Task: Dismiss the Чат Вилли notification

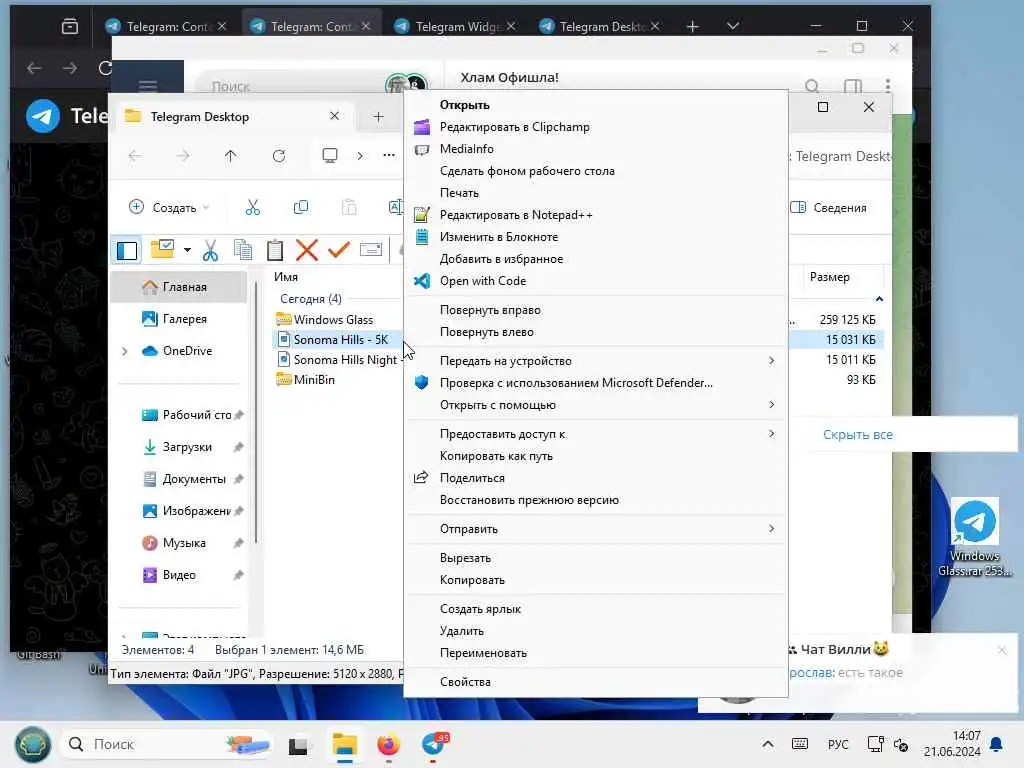Action: click(x=1002, y=650)
